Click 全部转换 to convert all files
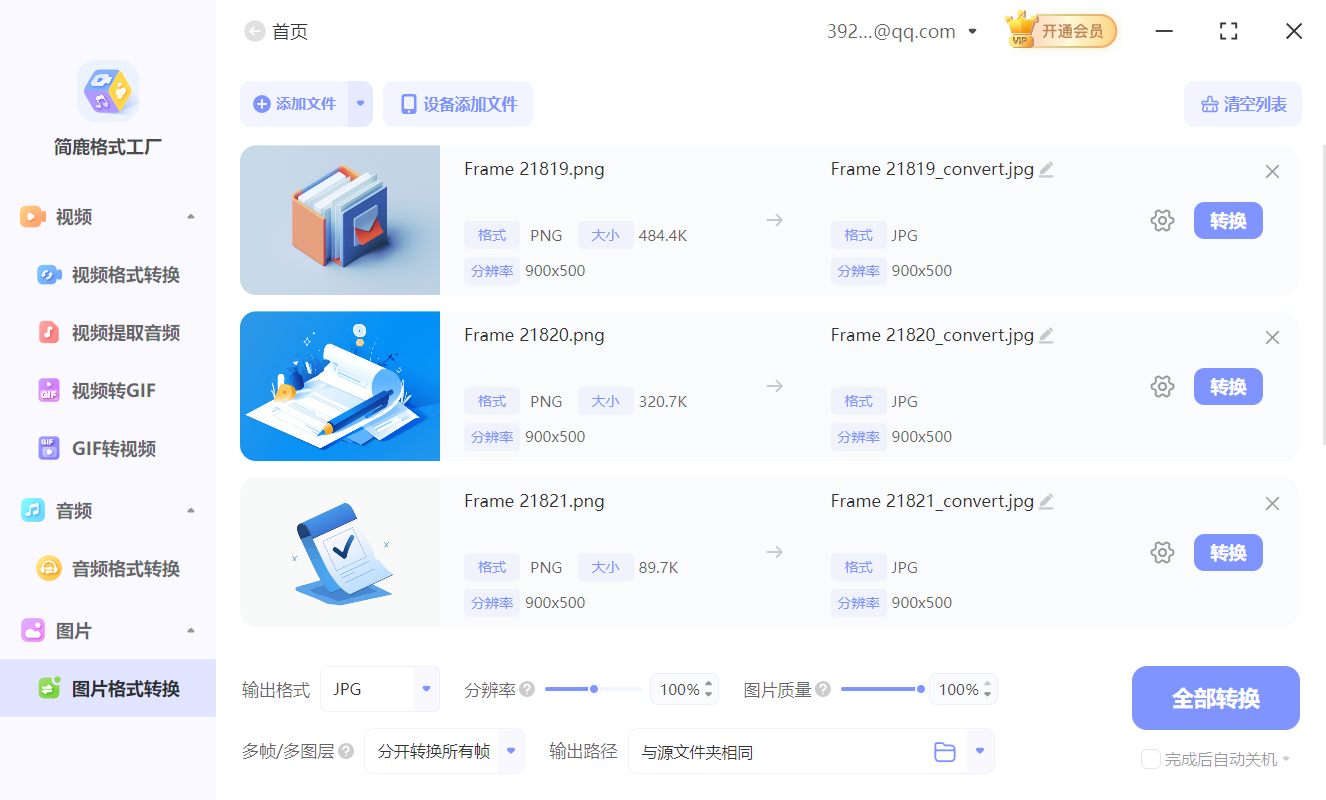Screen dimensions: 1326x800 pyautogui.click(x=1215, y=698)
